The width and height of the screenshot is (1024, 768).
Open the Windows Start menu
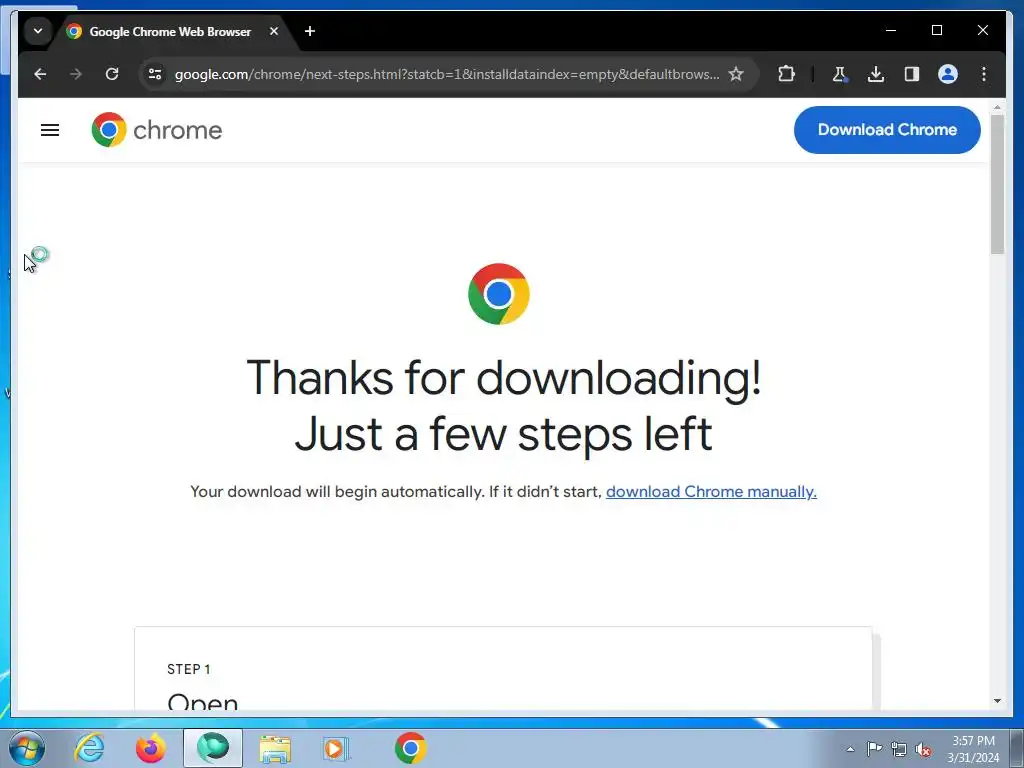(27, 748)
